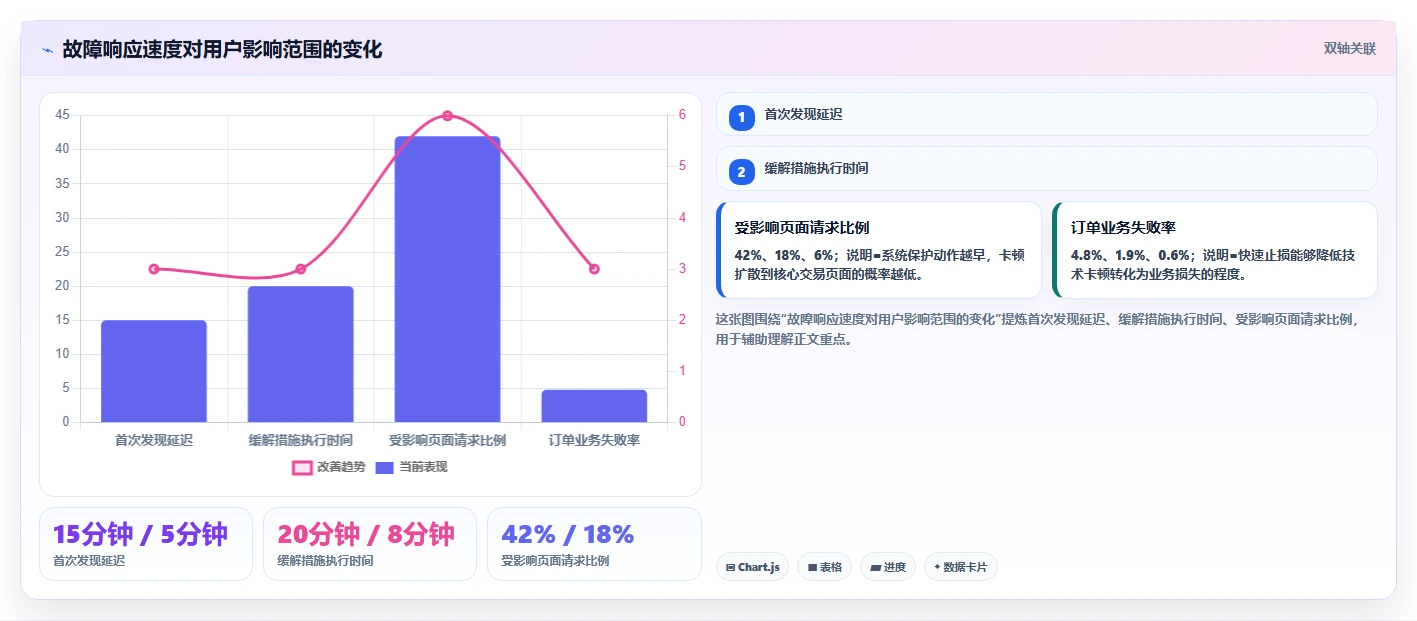Open the 受影响页面请求比例 info card
Image resolution: width=1417 pixels, height=621 pixels.
pos(879,250)
